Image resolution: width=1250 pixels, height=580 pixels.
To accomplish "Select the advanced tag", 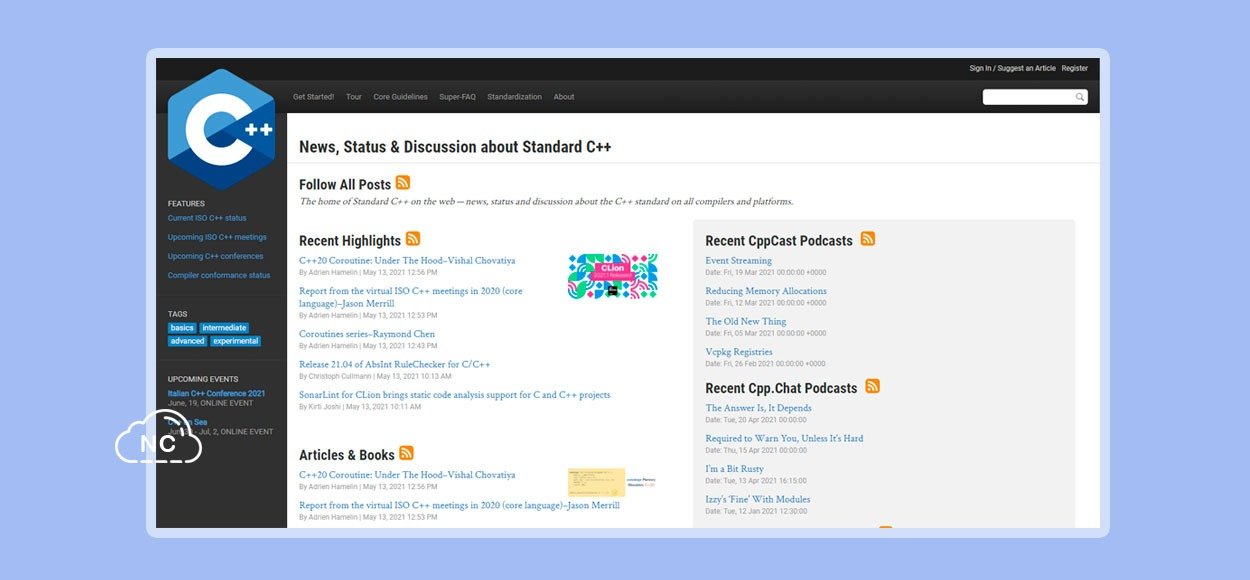I will (x=187, y=341).
